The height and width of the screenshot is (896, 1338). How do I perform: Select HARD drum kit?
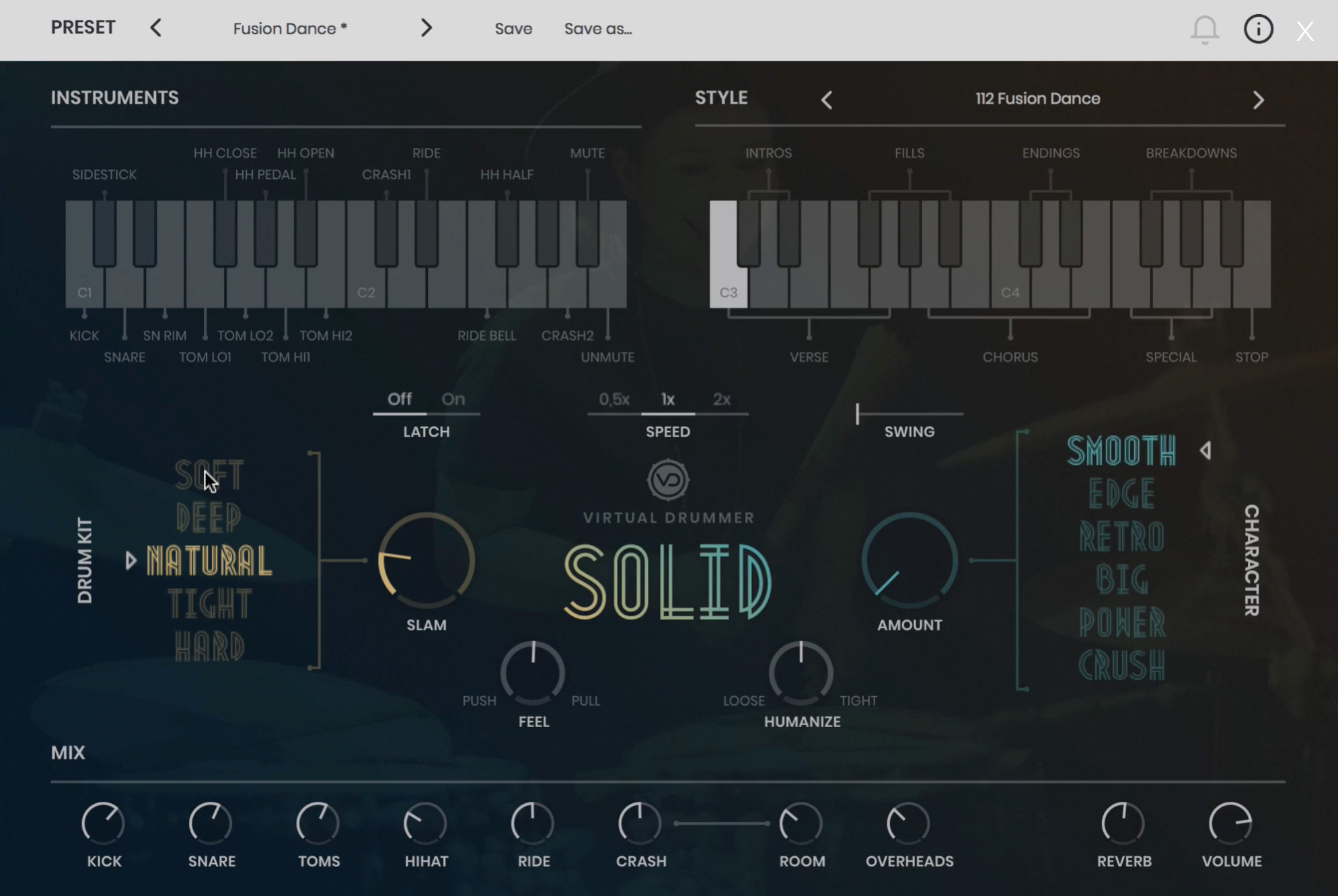click(209, 647)
